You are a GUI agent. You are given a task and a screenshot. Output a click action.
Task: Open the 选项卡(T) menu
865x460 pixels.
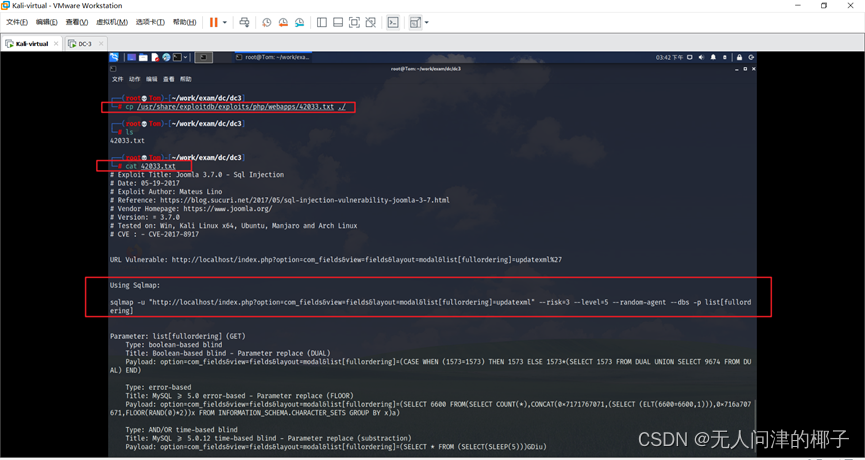(150, 22)
